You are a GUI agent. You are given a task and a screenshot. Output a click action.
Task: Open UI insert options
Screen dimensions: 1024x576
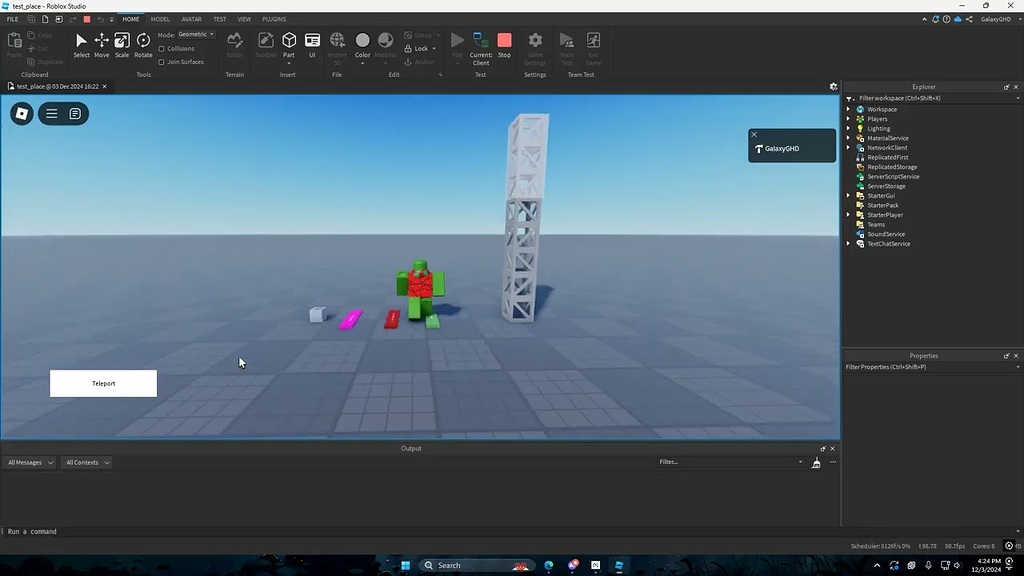click(312, 42)
